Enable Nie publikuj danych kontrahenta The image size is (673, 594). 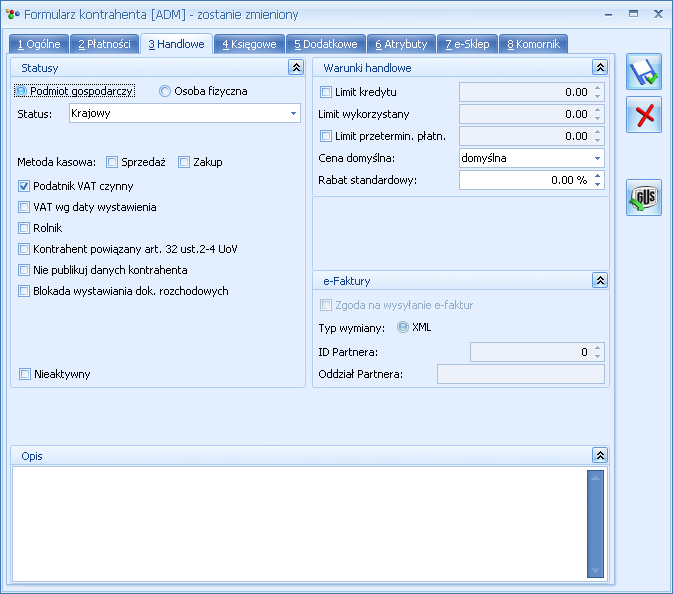click(24, 270)
